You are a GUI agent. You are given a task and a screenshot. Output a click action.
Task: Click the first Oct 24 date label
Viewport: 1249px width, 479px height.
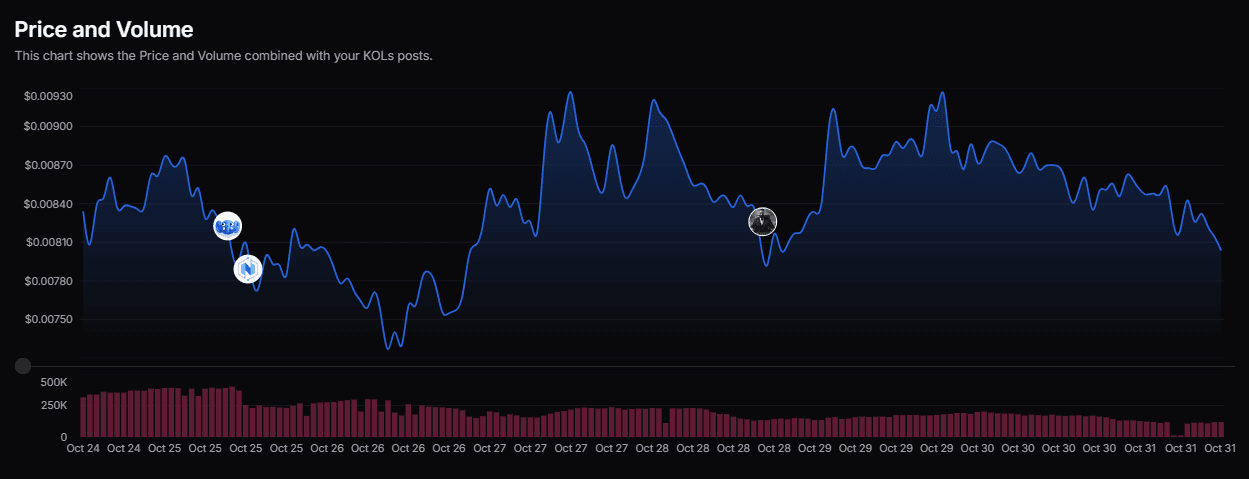point(83,449)
